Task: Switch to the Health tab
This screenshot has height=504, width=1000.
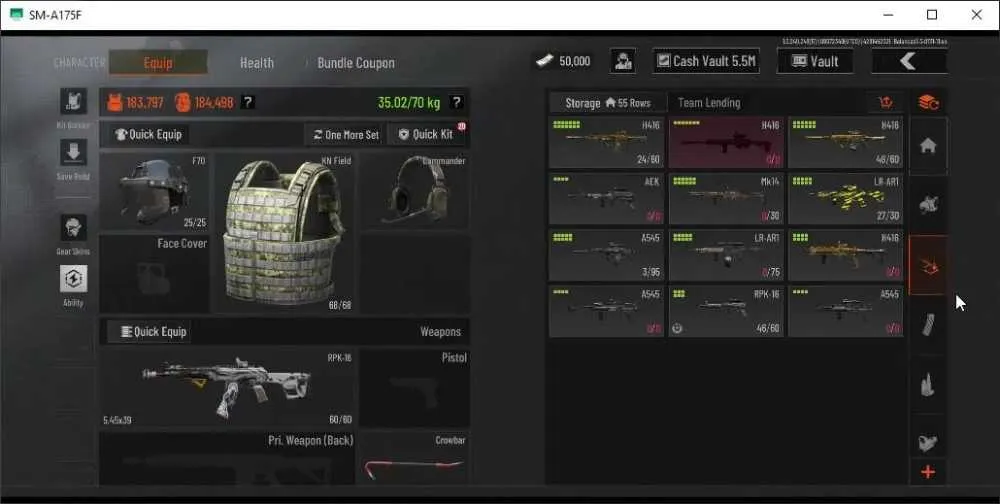Action: (257, 63)
